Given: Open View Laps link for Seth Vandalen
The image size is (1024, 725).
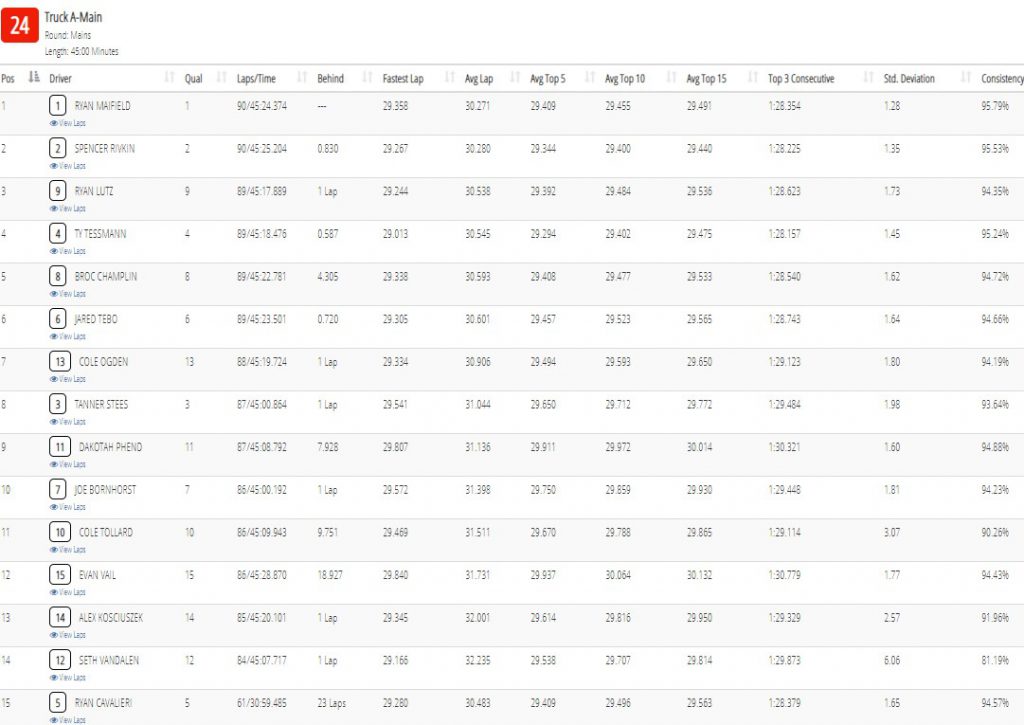Looking at the screenshot, I should 68,677.
